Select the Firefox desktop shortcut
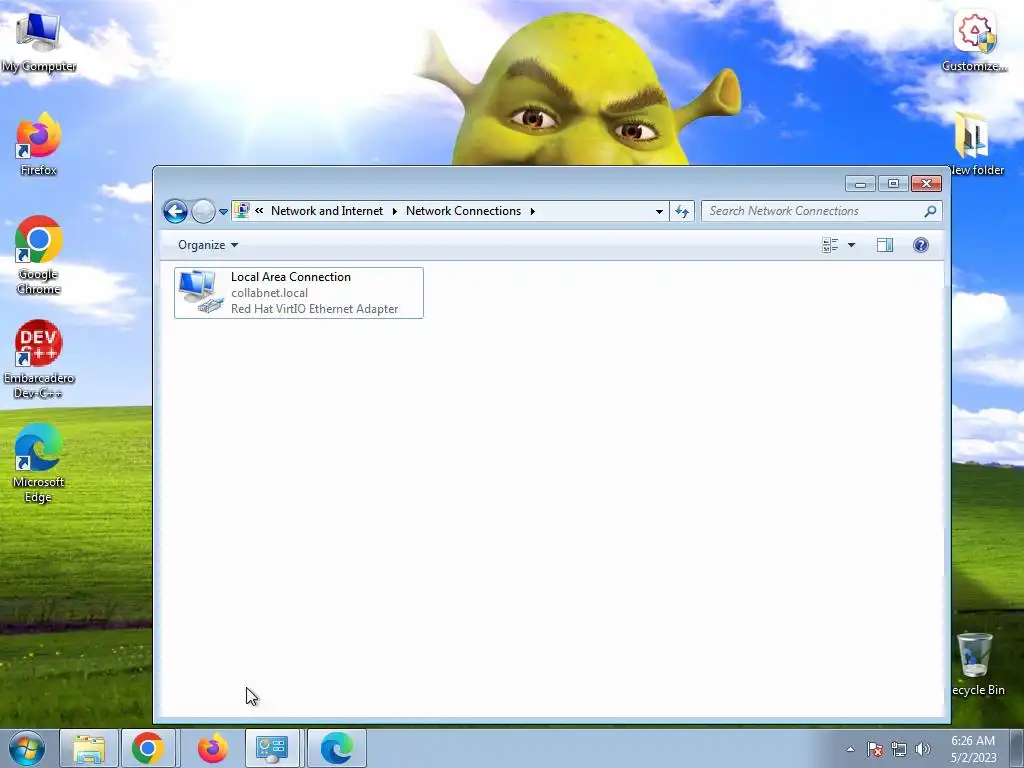1024x768 pixels. pos(39,144)
